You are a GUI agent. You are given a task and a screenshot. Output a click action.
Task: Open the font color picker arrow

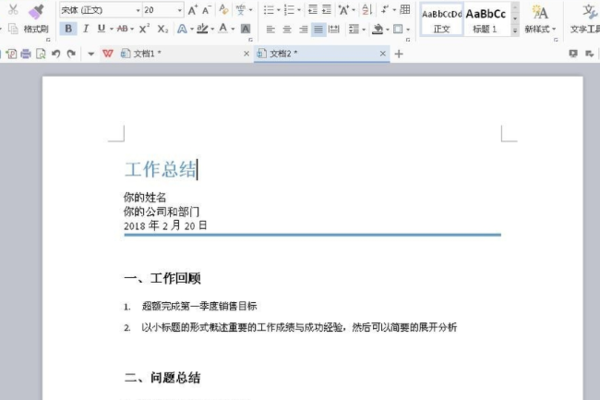[233, 29]
